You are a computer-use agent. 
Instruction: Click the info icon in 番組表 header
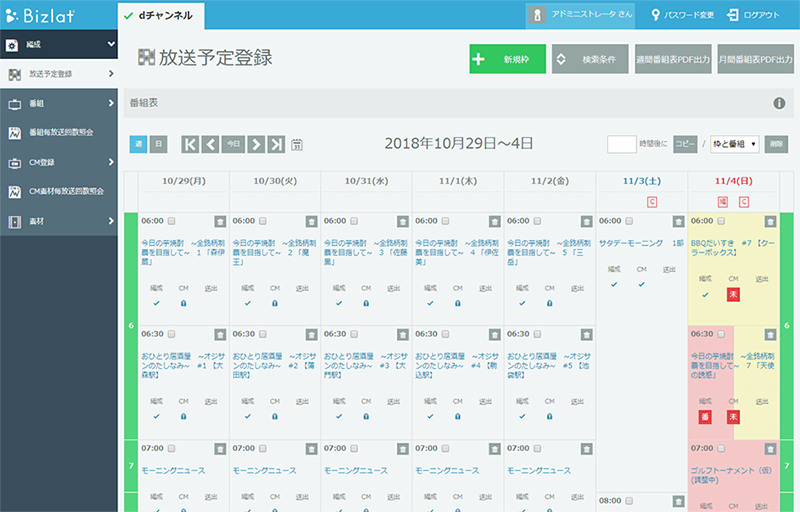(779, 103)
